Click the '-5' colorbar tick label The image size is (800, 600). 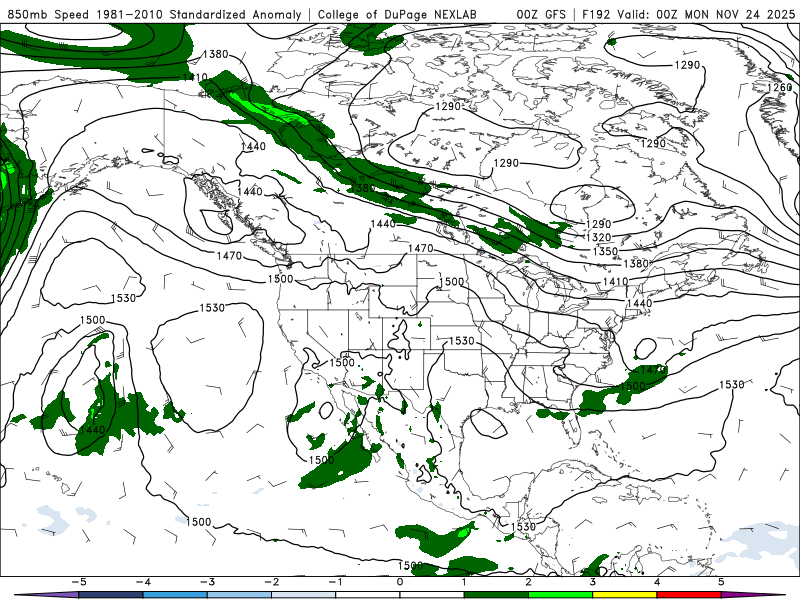point(79,582)
